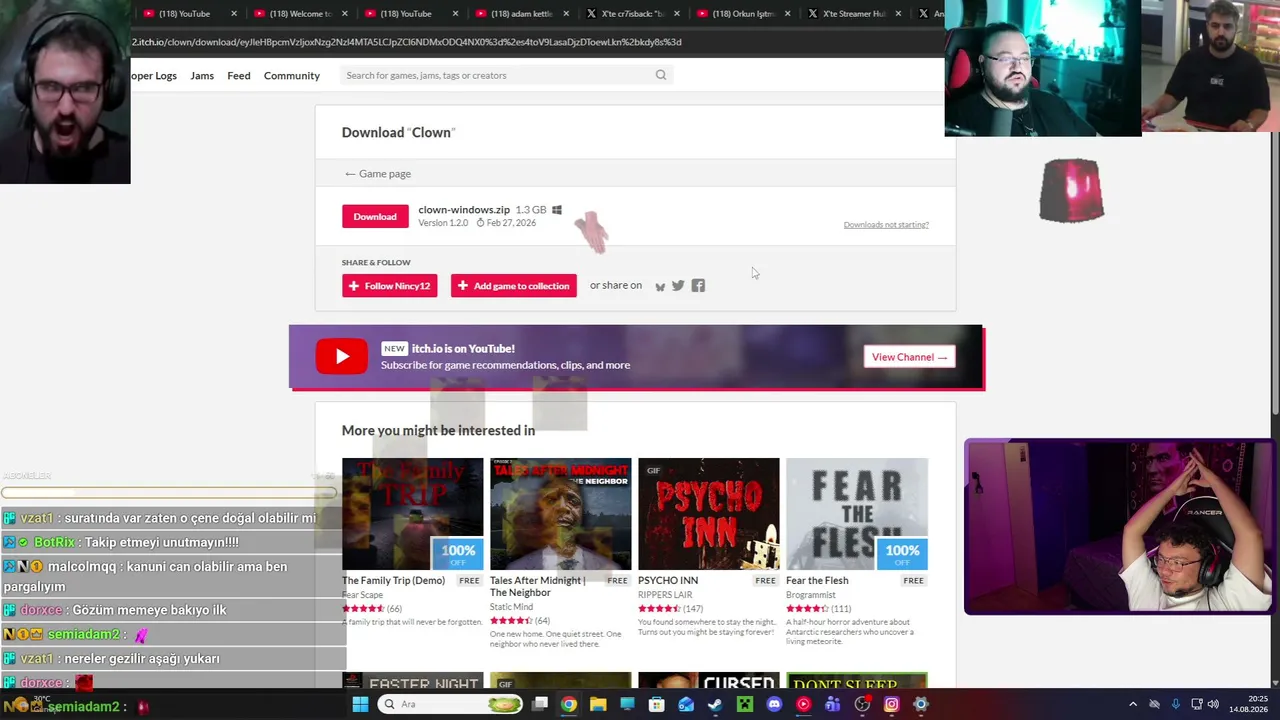1280x720 pixels.
Task: Click the page's vertical scrollbar
Action: (x=1274, y=270)
